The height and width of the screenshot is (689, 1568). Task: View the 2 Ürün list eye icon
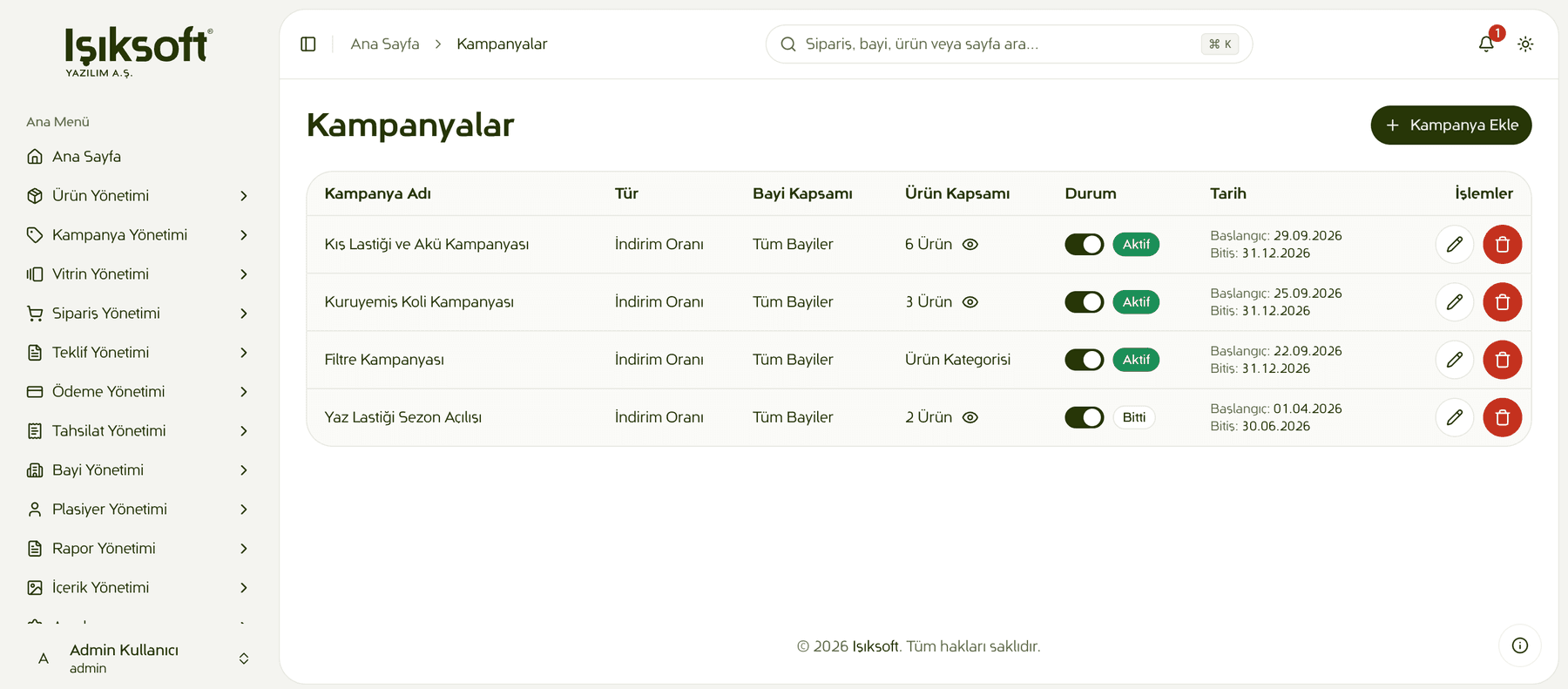(970, 417)
